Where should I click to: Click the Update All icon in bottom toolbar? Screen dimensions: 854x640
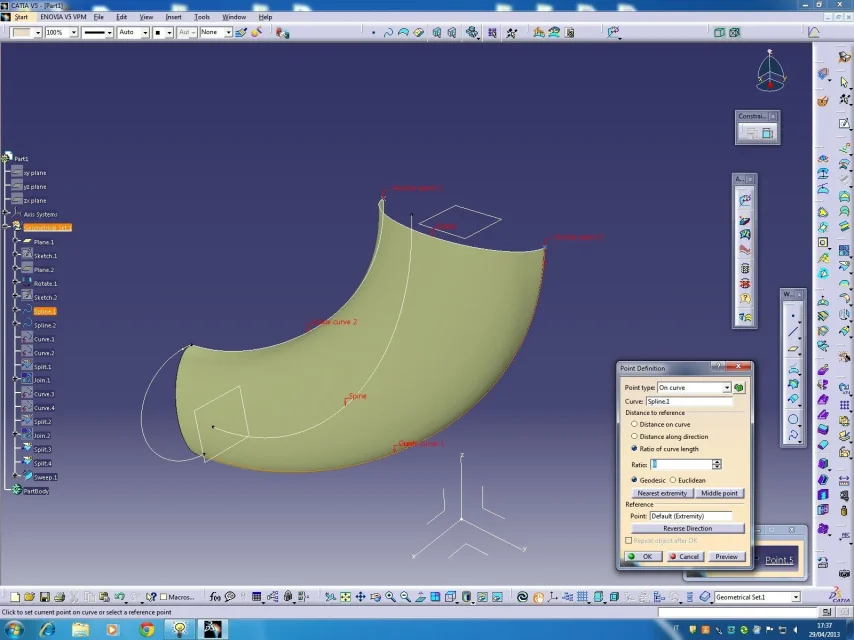tap(522, 597)
